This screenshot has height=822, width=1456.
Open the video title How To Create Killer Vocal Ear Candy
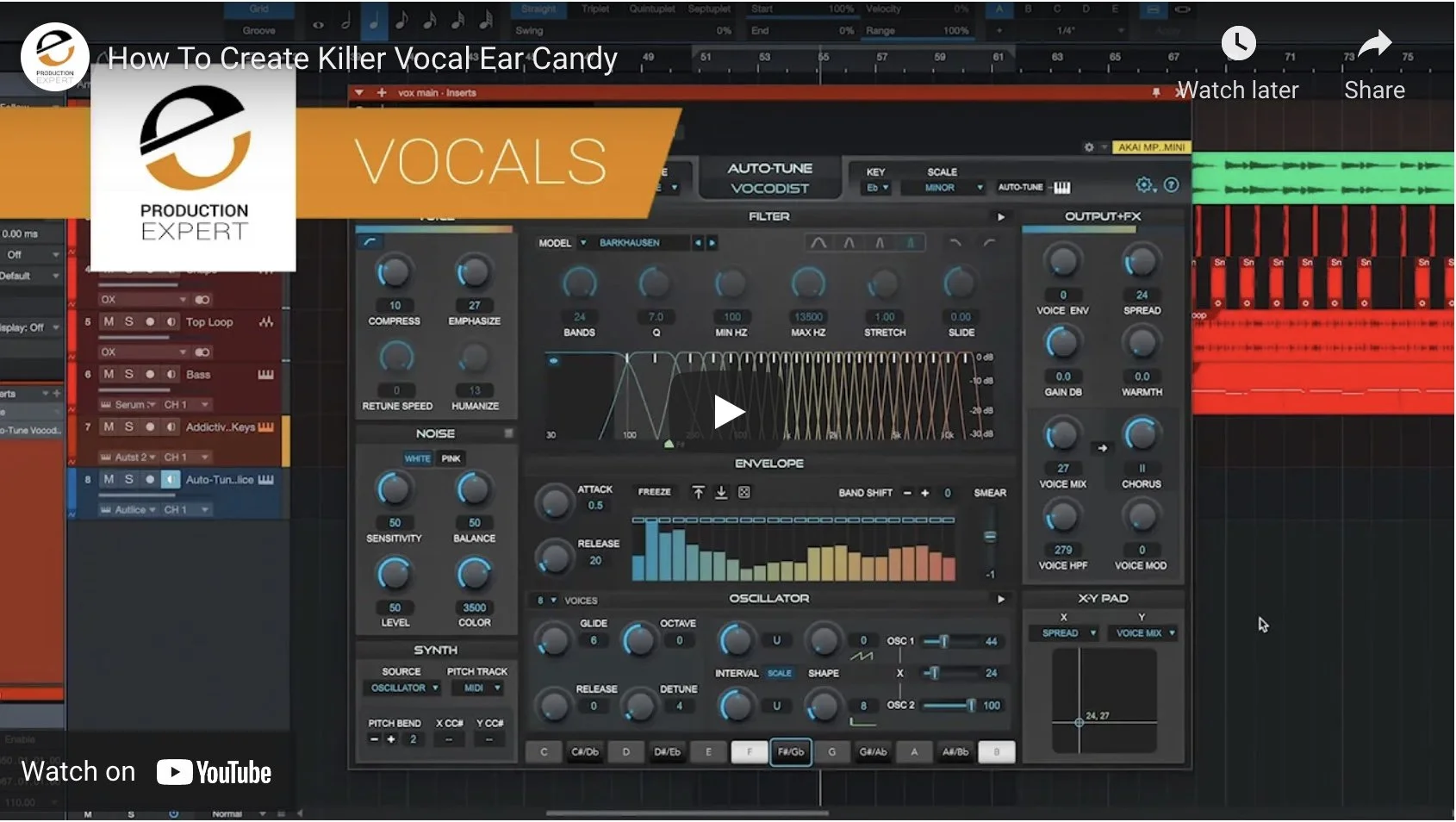click(x=363, y=59)
